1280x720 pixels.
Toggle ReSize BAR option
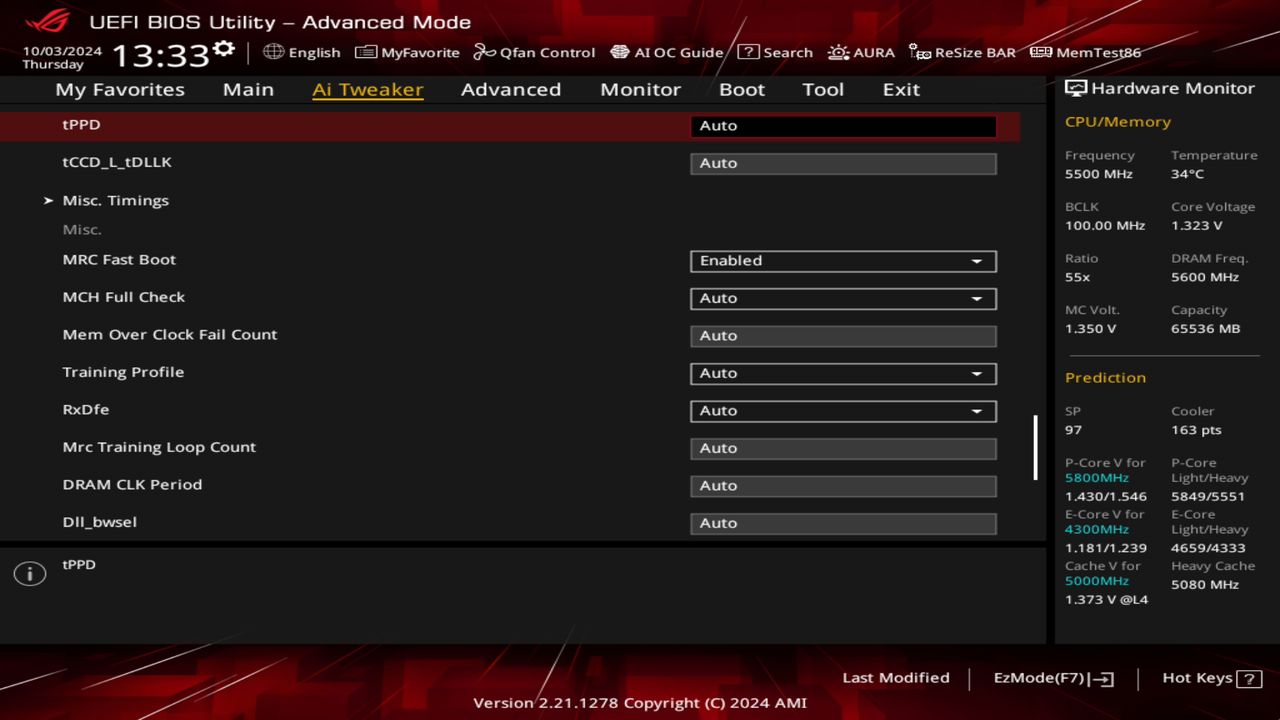(x=962, y=52)
